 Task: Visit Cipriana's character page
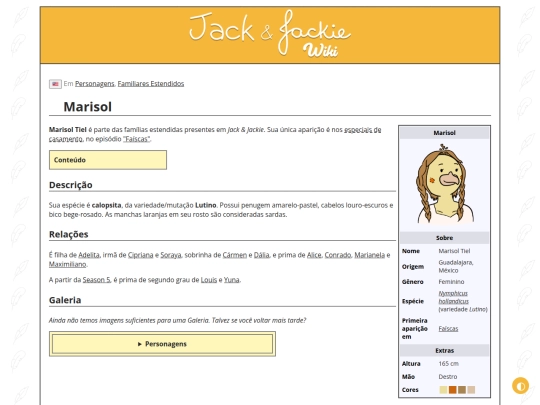(141, 255)
